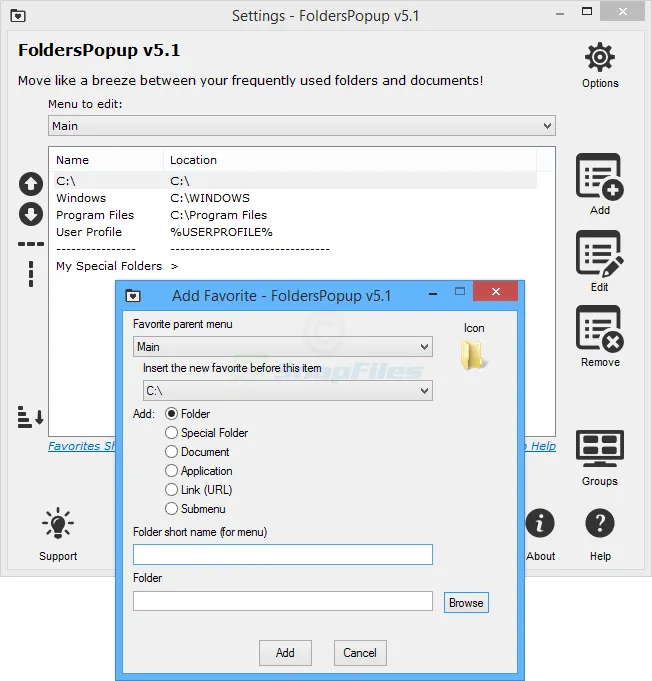The image size is (652, 681).
Task: Maximize the Settings window
Action: pos(587,11)
